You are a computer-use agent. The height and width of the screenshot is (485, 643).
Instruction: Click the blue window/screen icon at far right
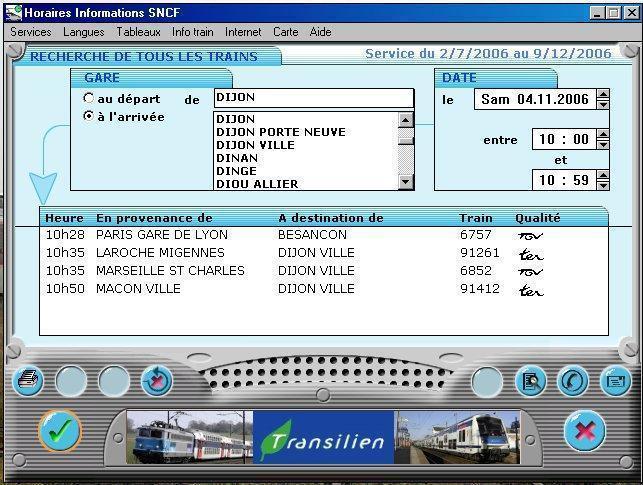pyautogui.click(x=614, y=380)
